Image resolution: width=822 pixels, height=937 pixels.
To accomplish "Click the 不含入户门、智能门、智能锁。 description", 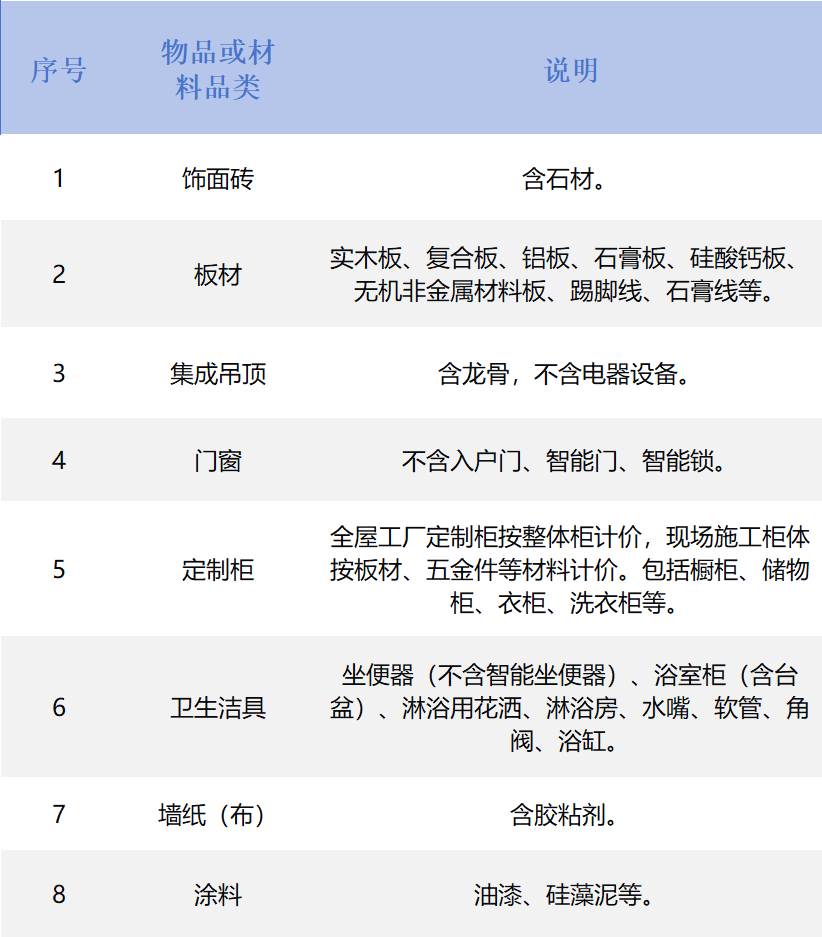I will tap(563, 461).
